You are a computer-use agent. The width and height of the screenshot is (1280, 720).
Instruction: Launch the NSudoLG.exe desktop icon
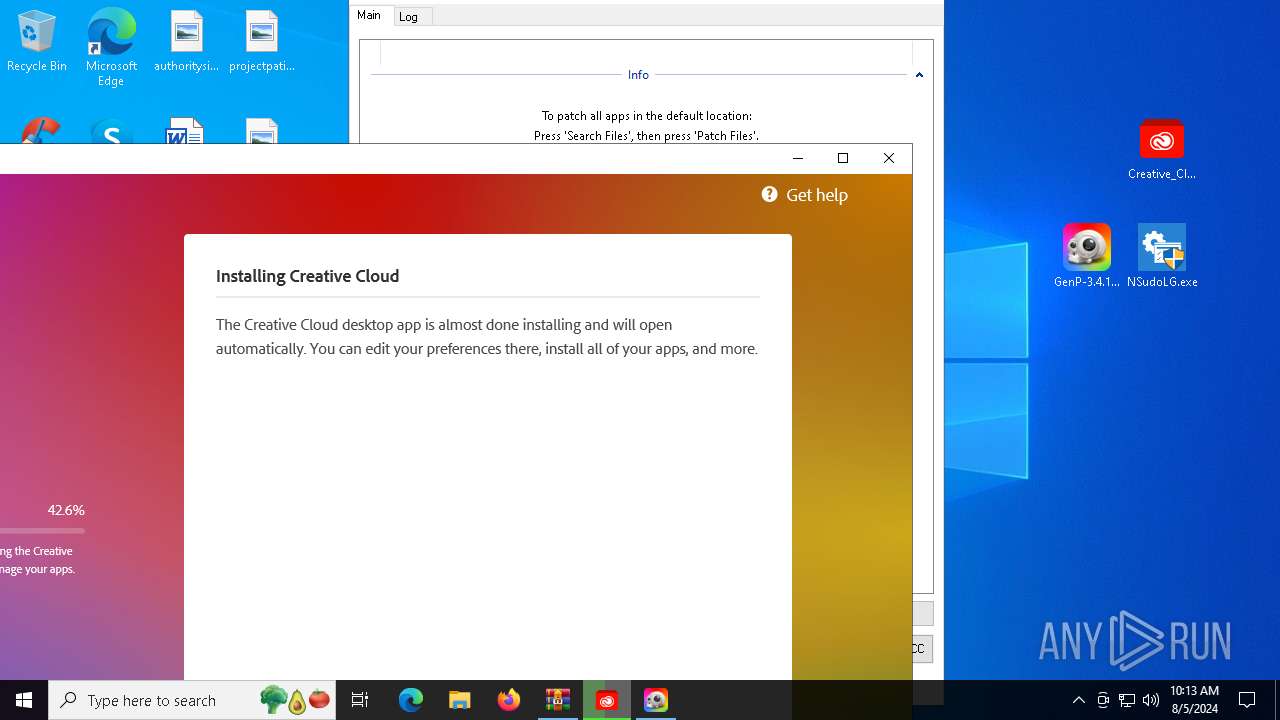coord(1162,256)
